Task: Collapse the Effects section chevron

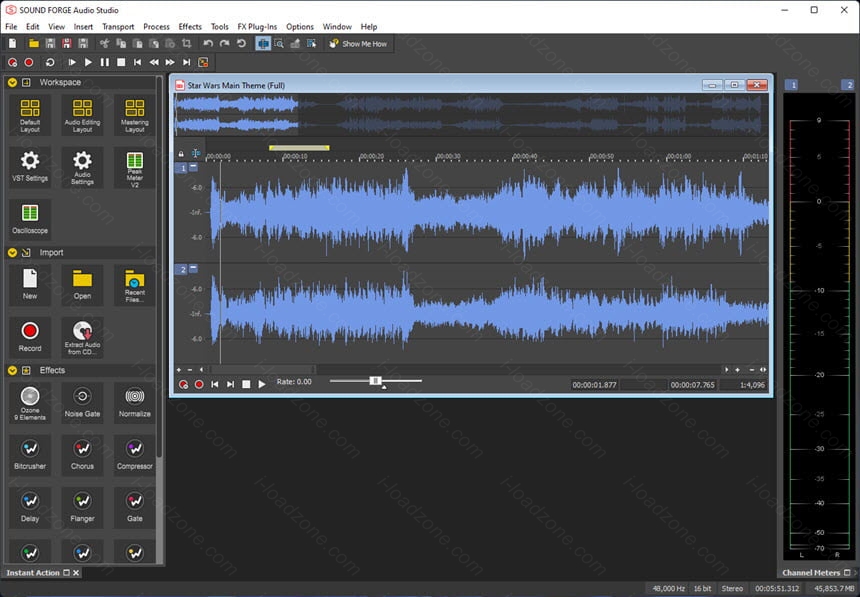Action: (x=12, y=370)
